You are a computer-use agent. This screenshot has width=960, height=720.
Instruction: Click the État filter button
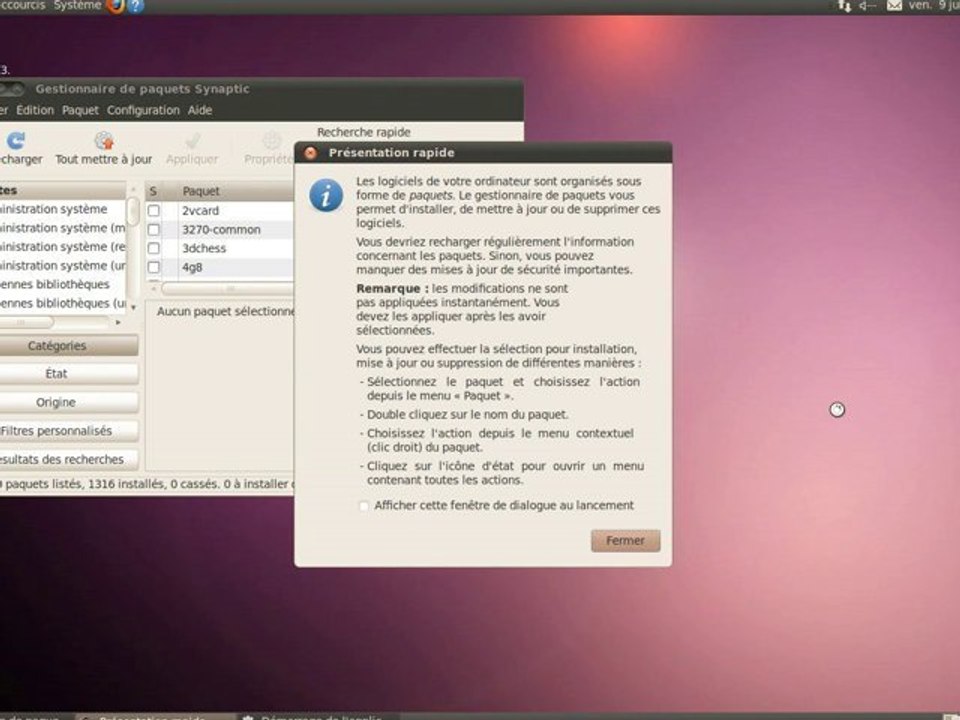pyautogui.click(x=69, y=374)
